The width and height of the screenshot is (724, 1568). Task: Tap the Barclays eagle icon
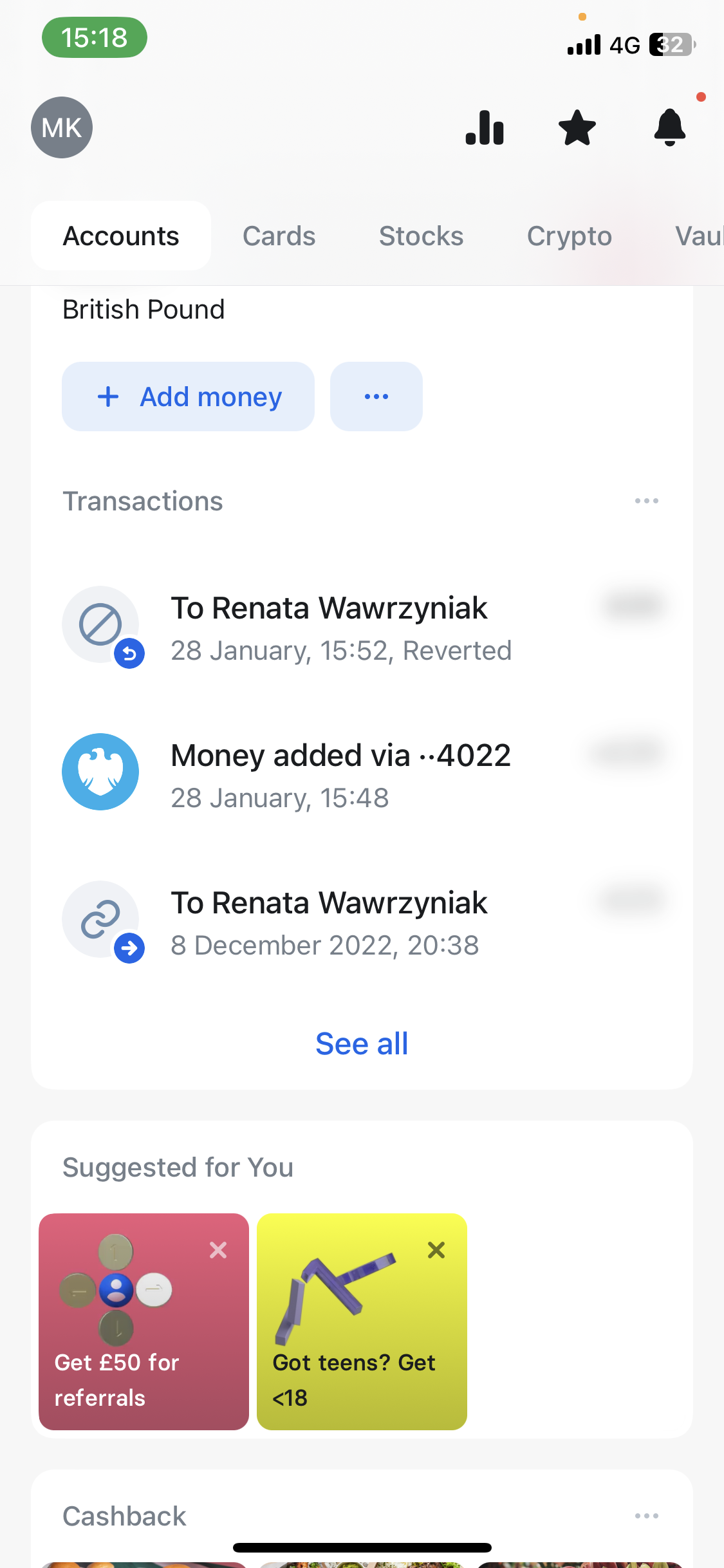tap(100, 772)
